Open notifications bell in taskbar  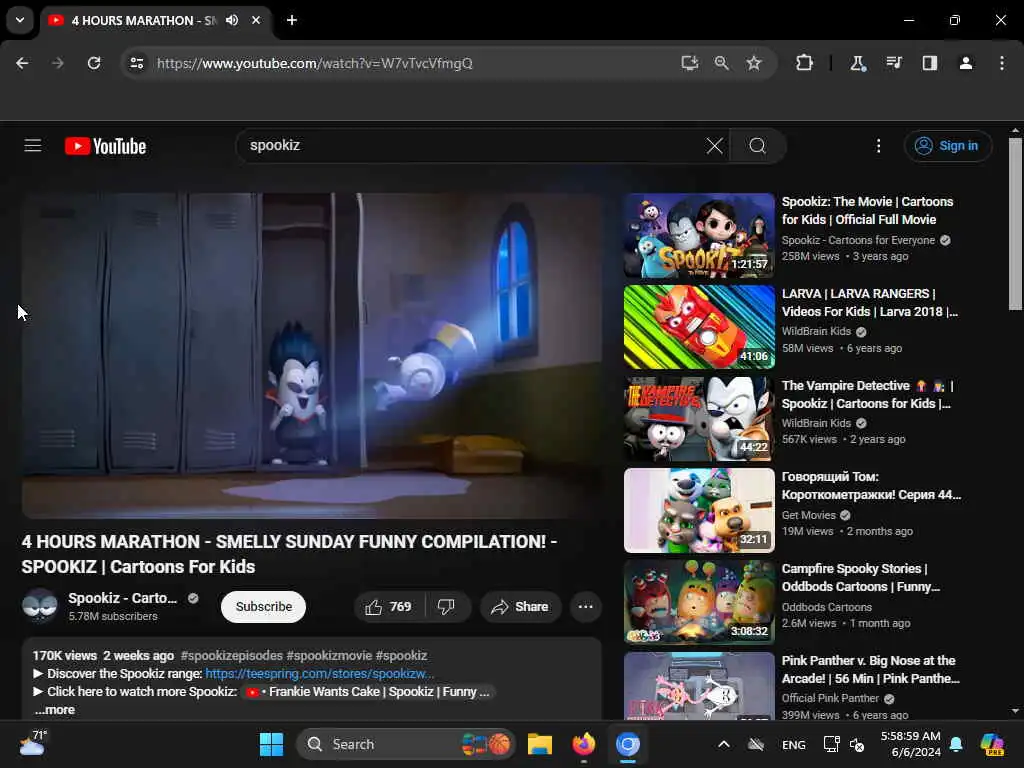coord(956,744)
